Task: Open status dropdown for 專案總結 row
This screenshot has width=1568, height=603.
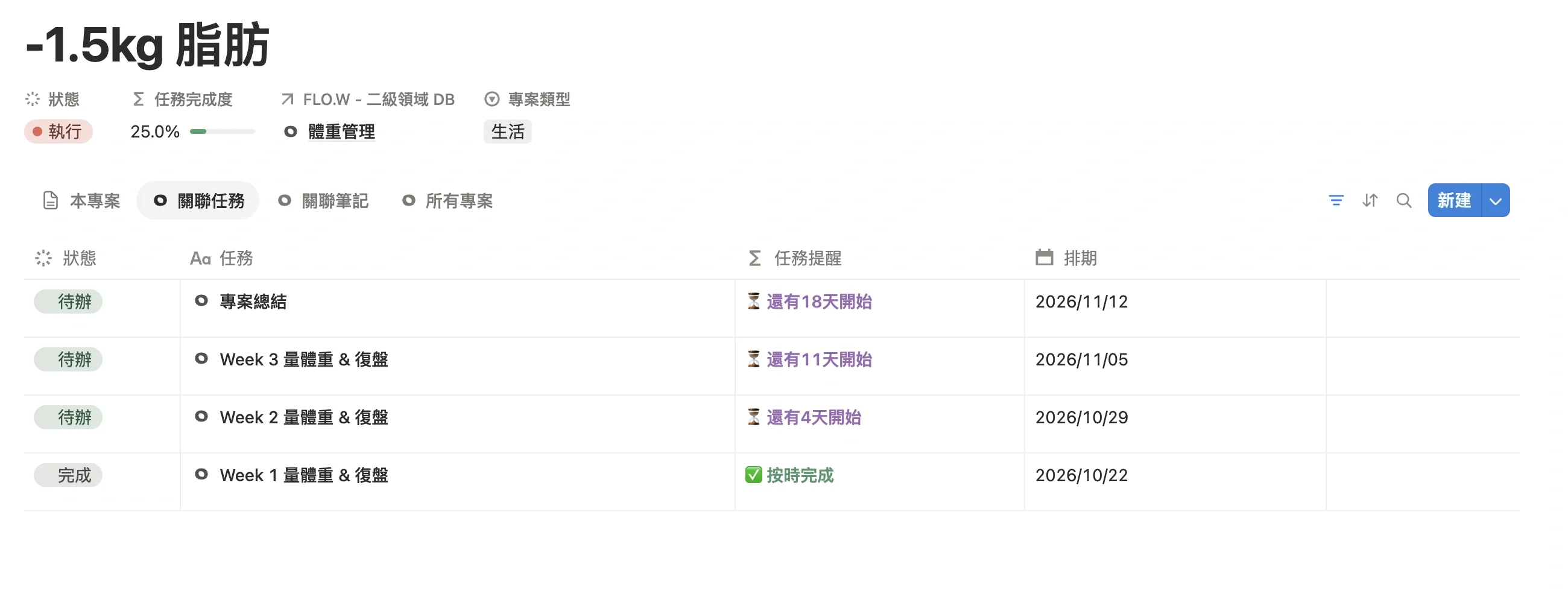Action: pos(68,301)
